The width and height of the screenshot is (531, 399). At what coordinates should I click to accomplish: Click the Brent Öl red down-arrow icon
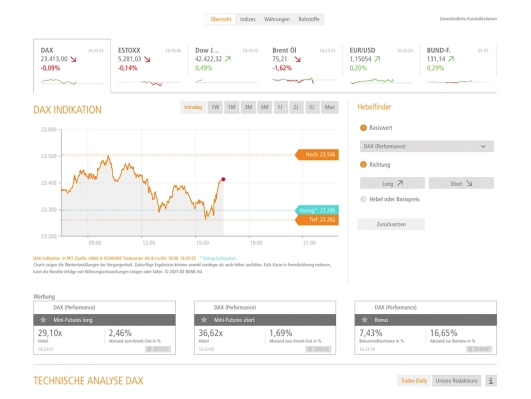tap(297, 59)
